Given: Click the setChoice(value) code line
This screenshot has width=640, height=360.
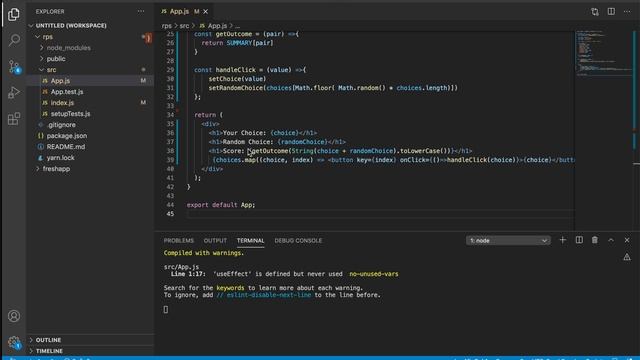Looking at the screenshot, I should pyautogui.click(x=237, y=79).
